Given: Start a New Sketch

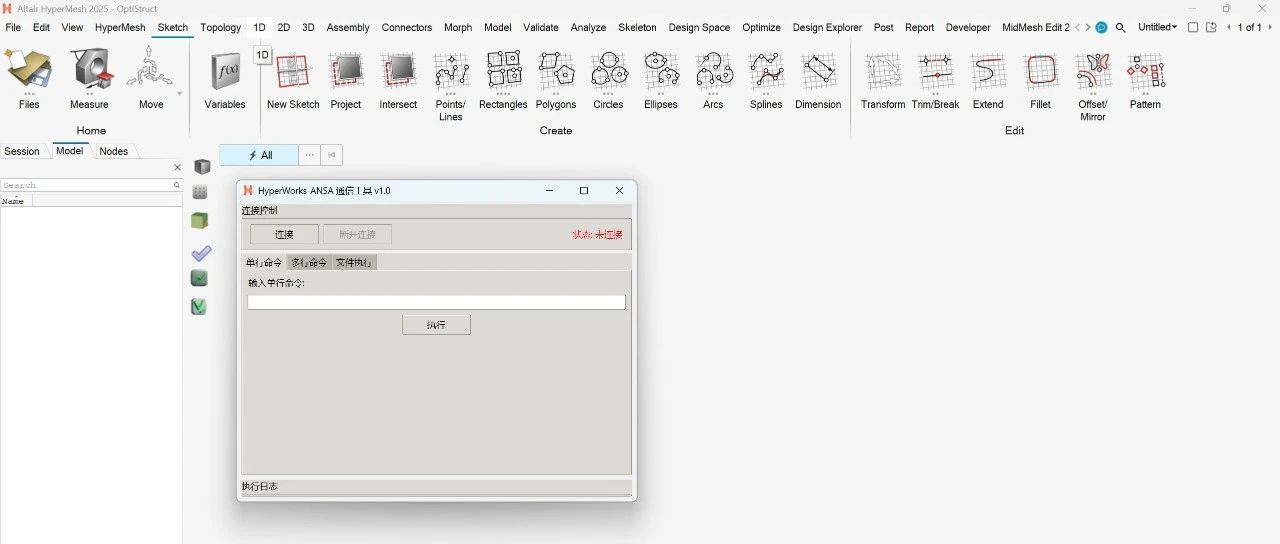Looking at the screenshot, I should [293, 80].
